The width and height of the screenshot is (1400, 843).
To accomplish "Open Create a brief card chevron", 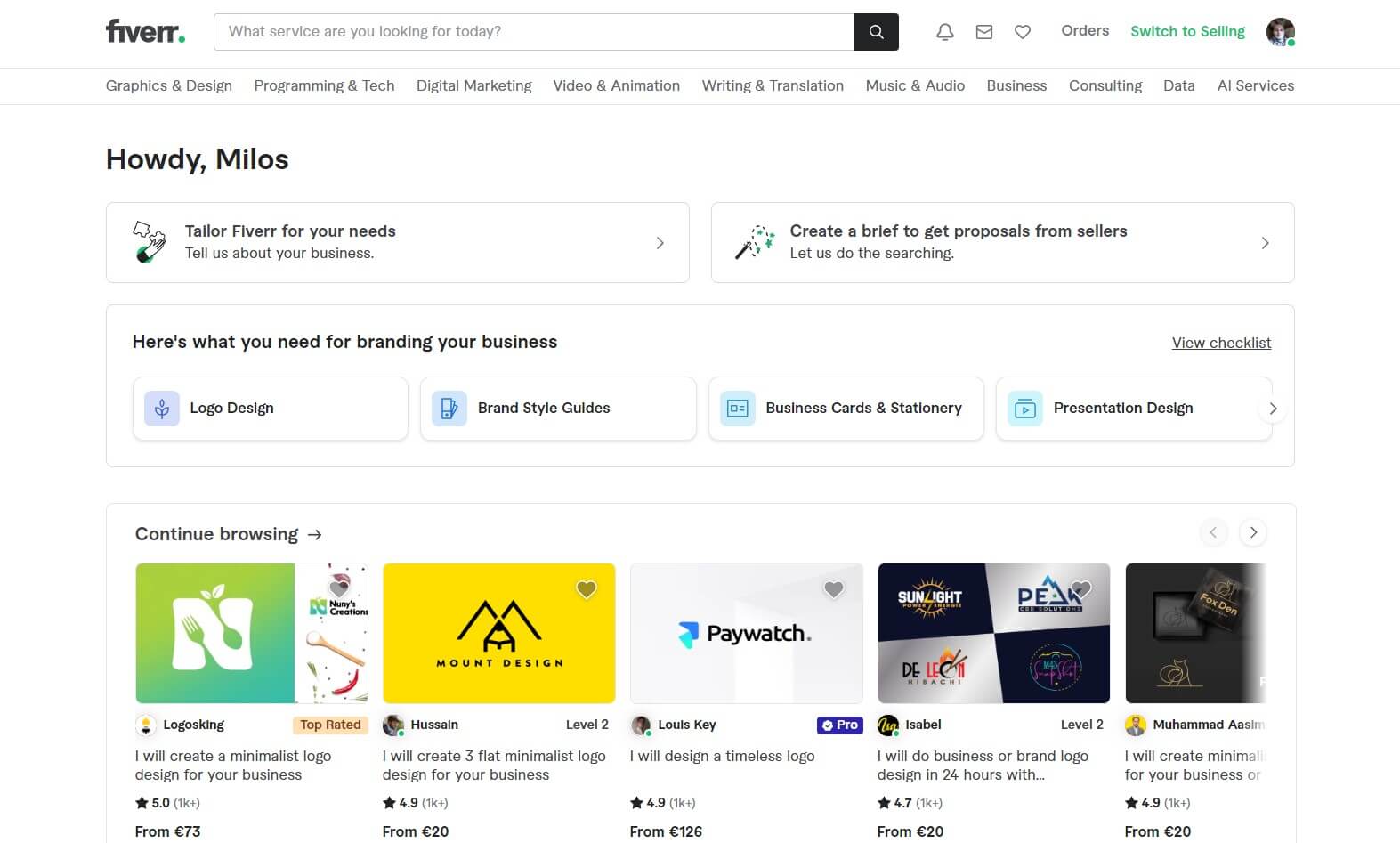I will click(x=1266, y=243).
